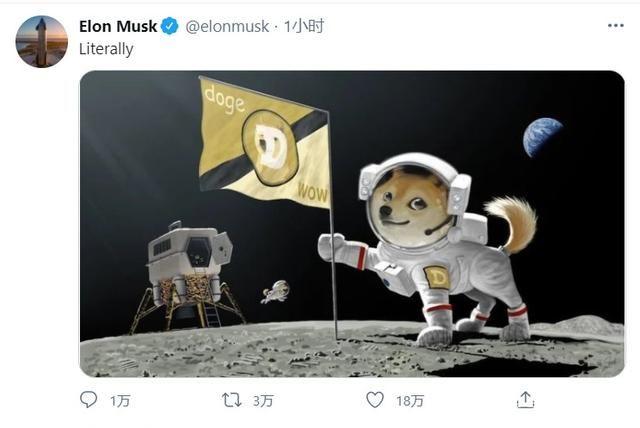Click the 1小时 timestamp
The height and width of the screenshot is (428, 640).
click(x=304, y=27)
